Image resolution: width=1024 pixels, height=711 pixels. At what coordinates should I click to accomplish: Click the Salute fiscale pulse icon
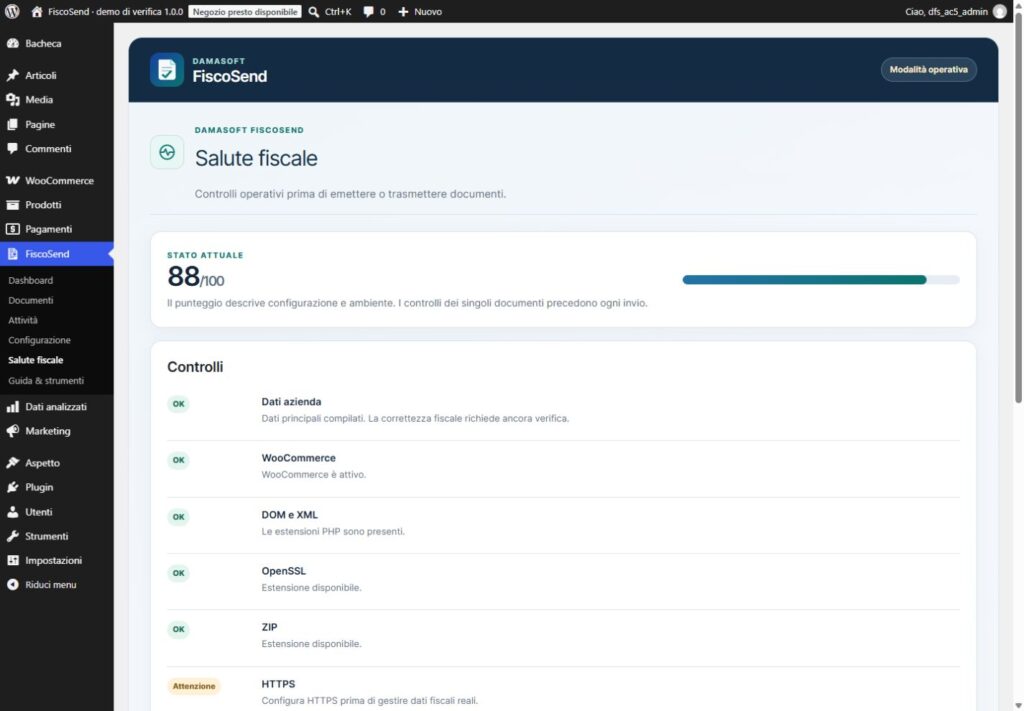pos(167,152)
